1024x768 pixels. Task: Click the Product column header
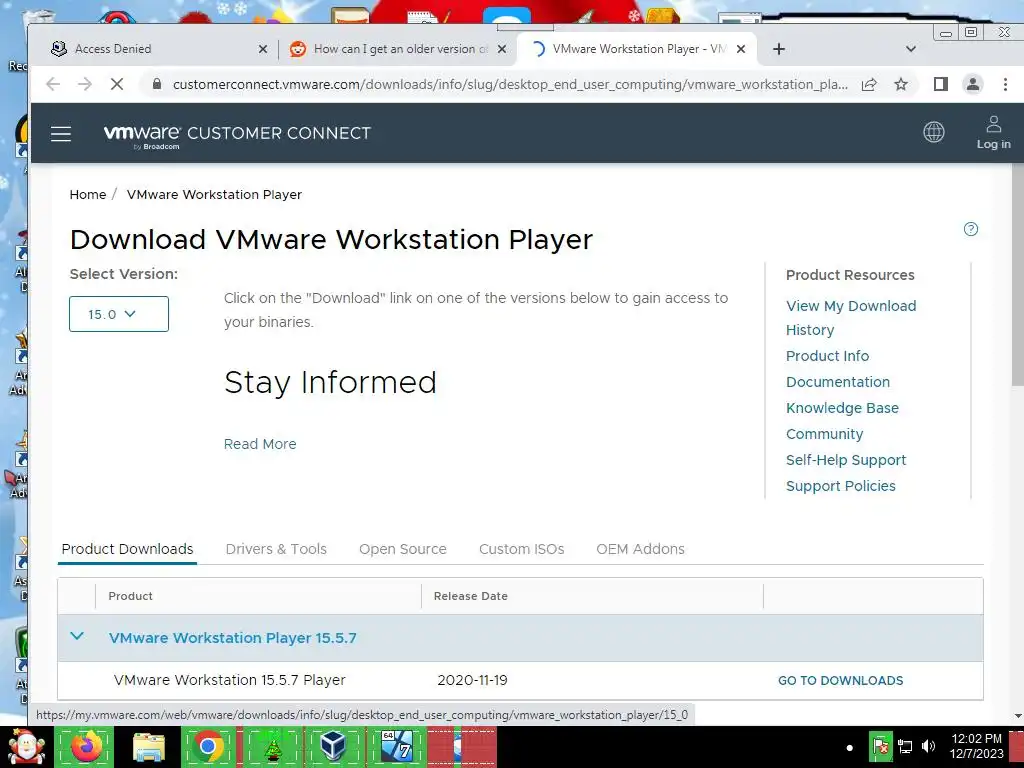[x=131, y=596]
